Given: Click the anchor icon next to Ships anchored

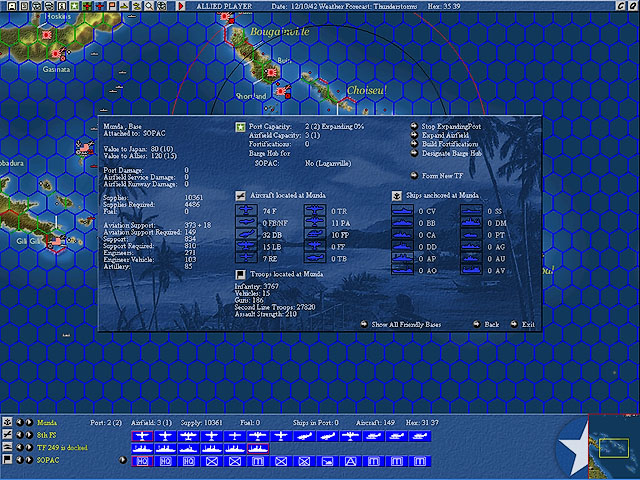Looking at the screenshot, I should tap(396, 196).
